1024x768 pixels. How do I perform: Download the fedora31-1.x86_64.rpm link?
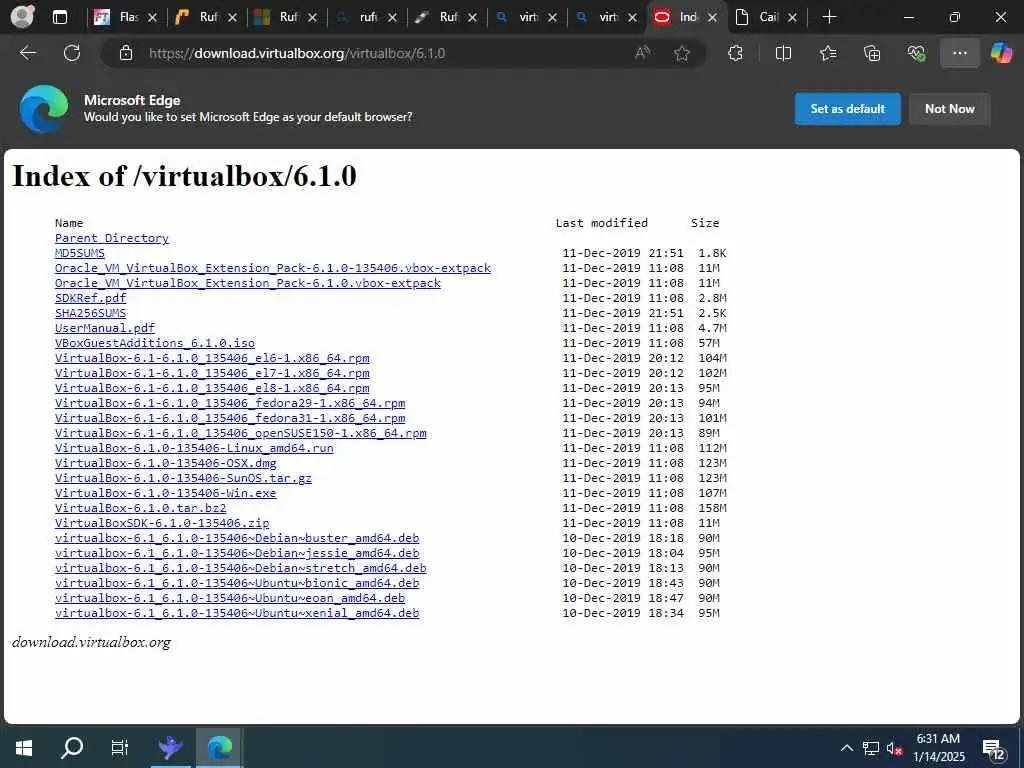(230, 418)
